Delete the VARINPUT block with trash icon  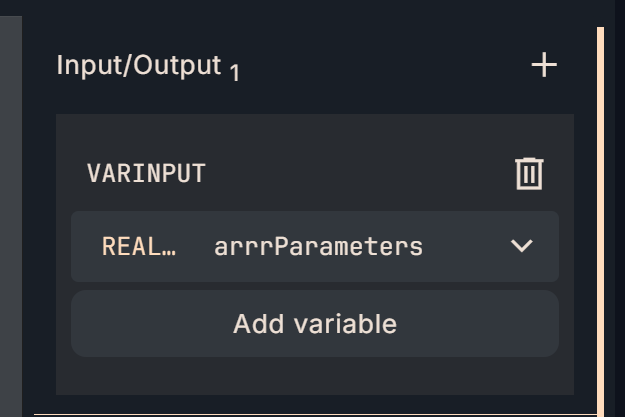529,173
